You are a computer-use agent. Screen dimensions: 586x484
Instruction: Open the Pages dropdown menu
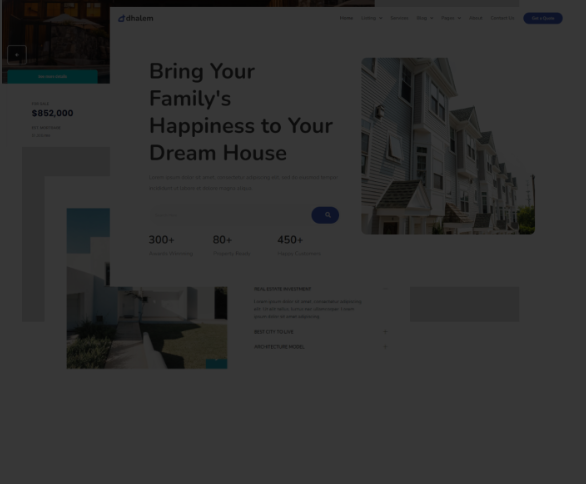(x=451, y=18)
